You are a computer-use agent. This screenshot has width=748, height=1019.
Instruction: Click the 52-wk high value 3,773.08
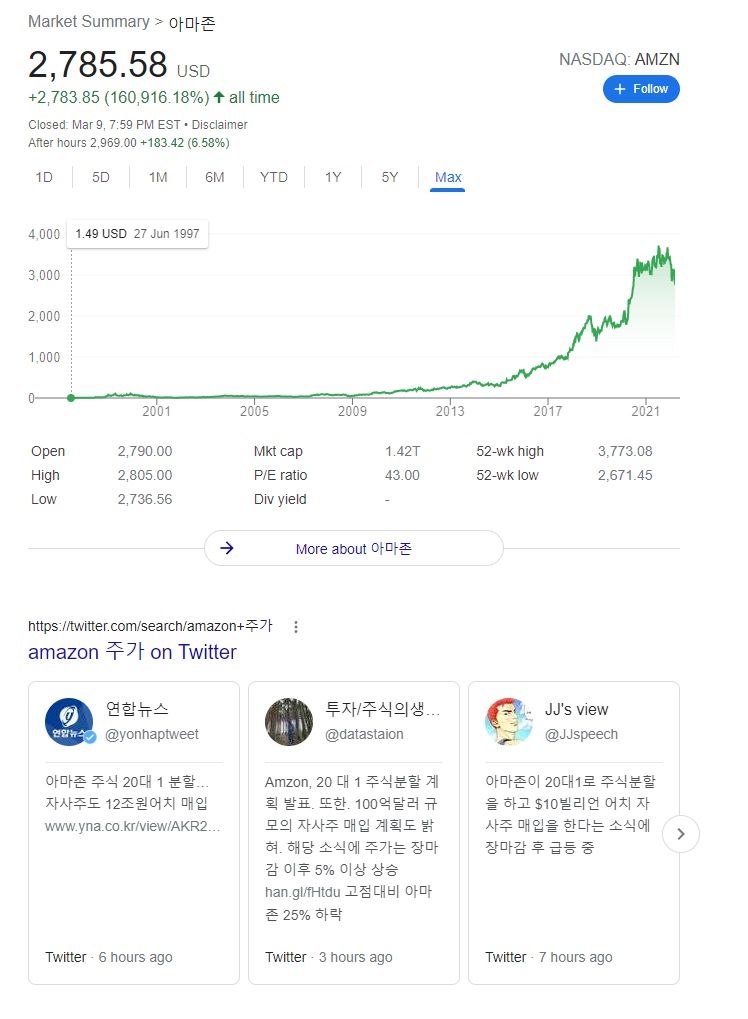click(625, 451)
